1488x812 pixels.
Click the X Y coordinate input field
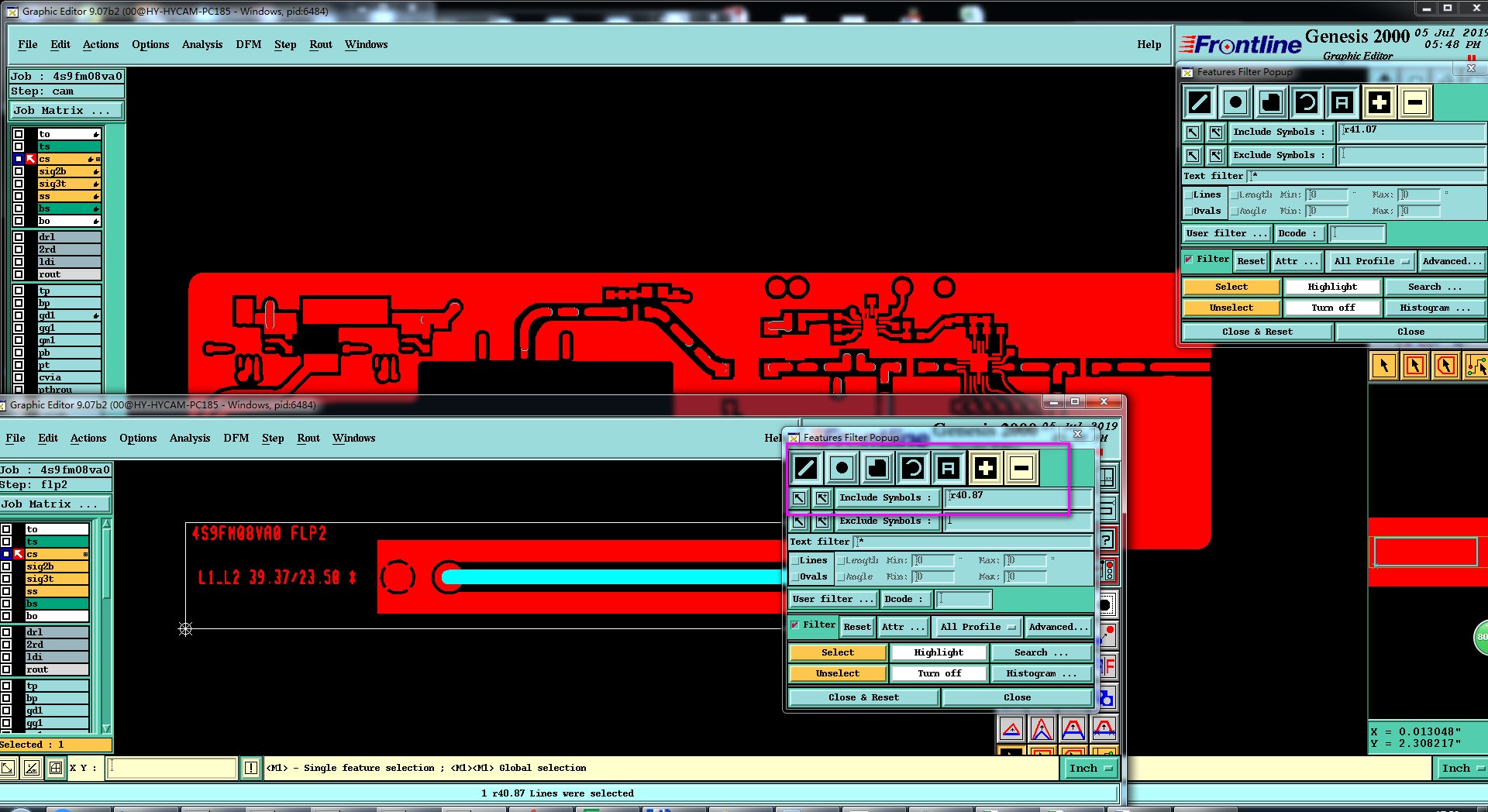171,768
